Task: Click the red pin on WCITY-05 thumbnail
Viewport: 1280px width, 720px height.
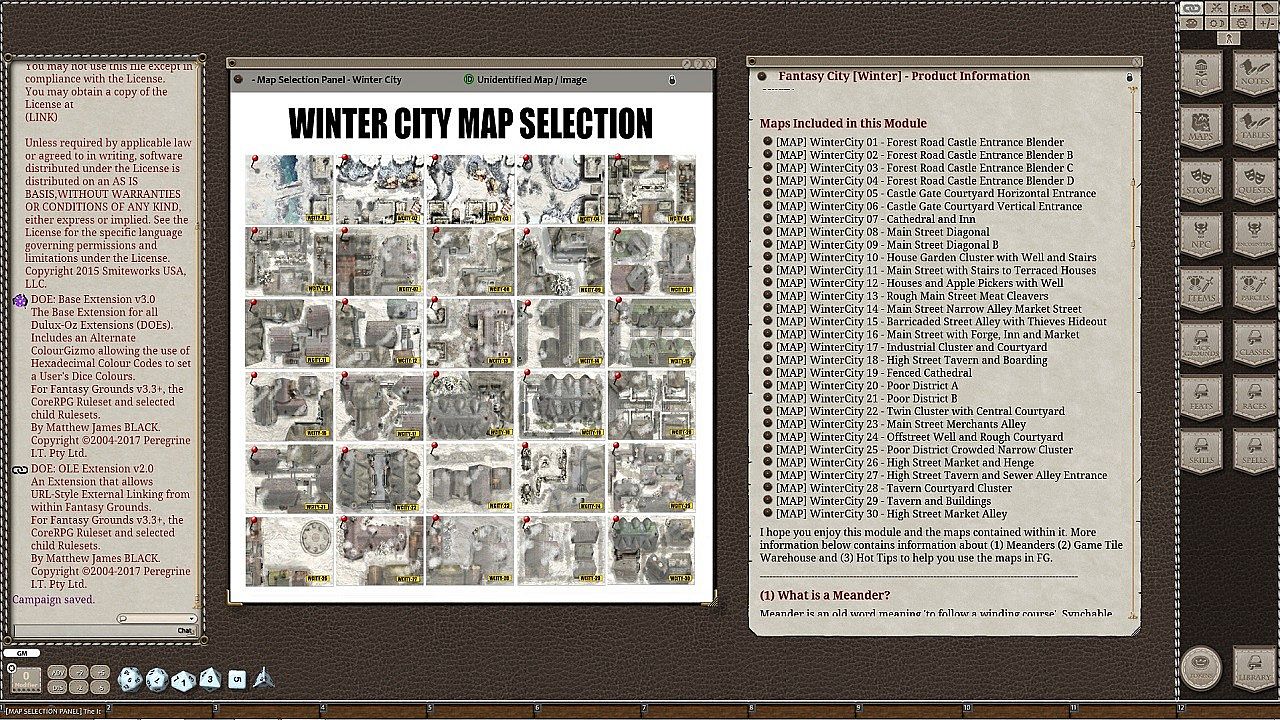Action: pos(617,159)
